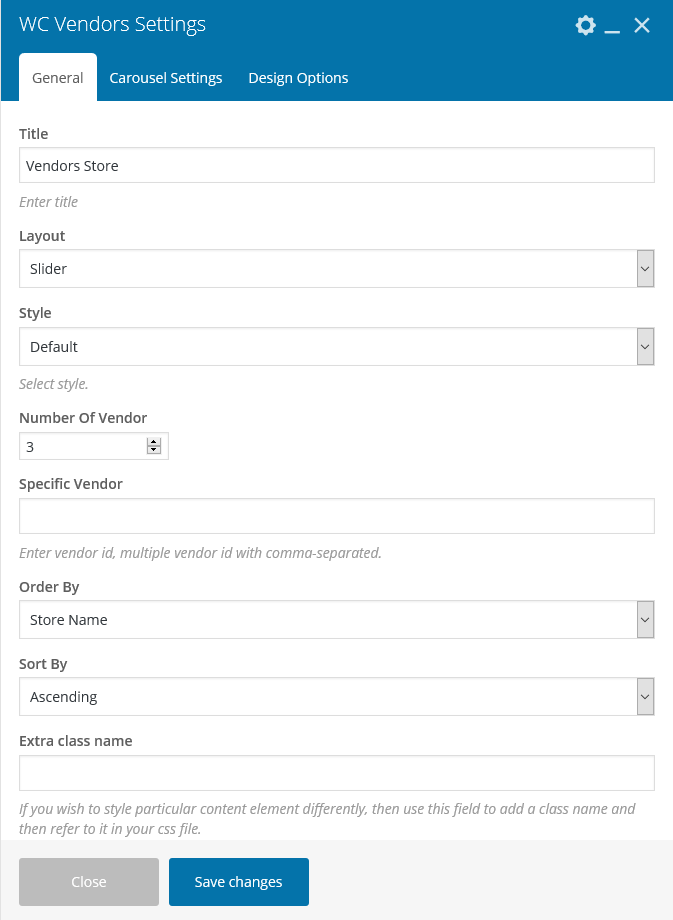Open the Sort By dropdown
The image size is (673, 920).
(645, 697)
